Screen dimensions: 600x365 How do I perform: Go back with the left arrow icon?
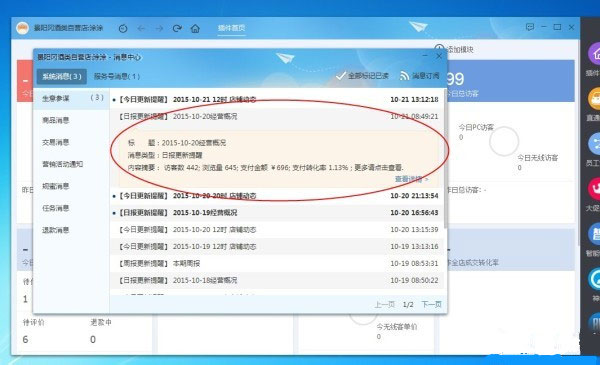pos(141,28)
